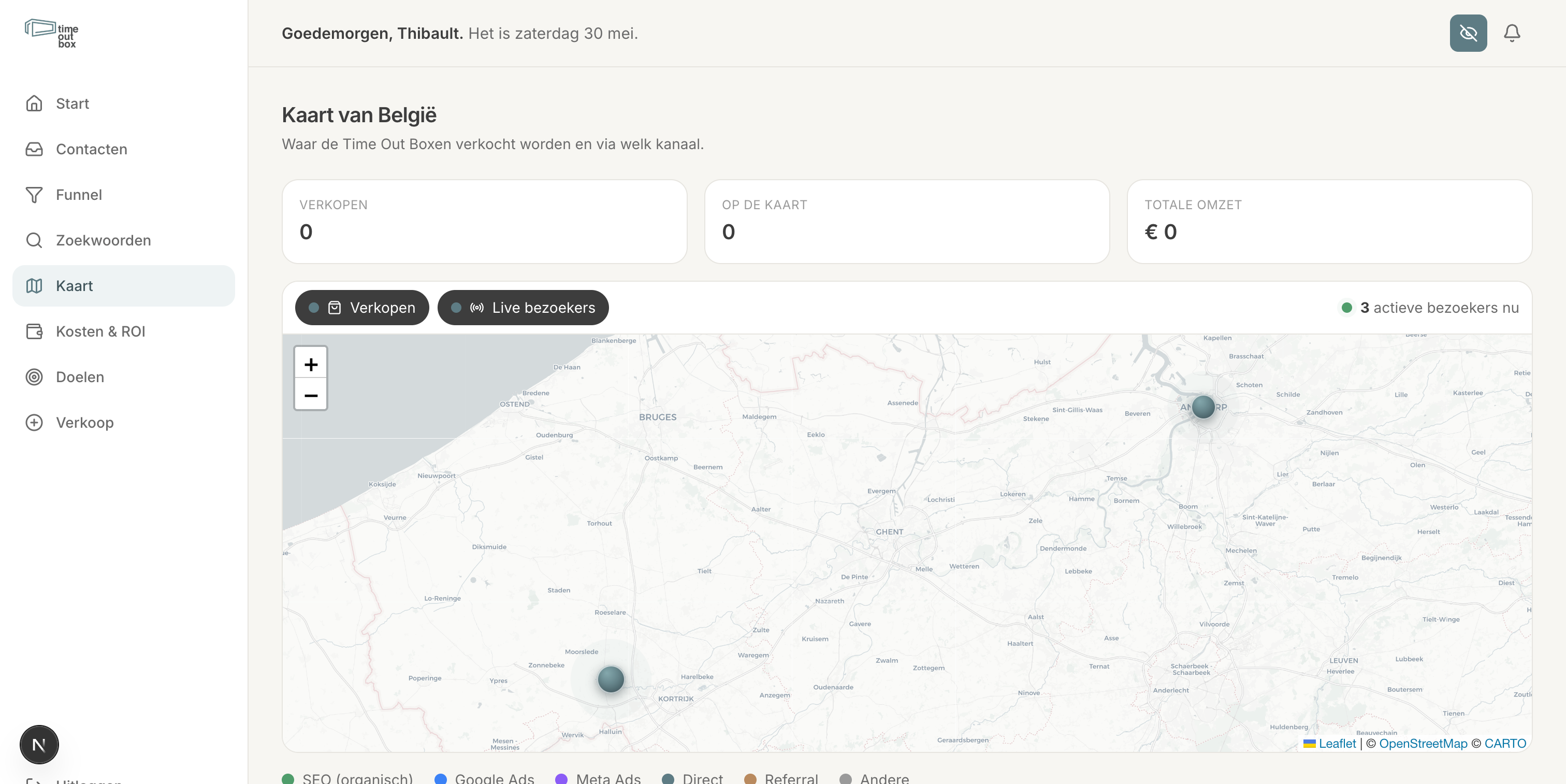Click the Aalst label on the map

click(x=1035, y=617)
